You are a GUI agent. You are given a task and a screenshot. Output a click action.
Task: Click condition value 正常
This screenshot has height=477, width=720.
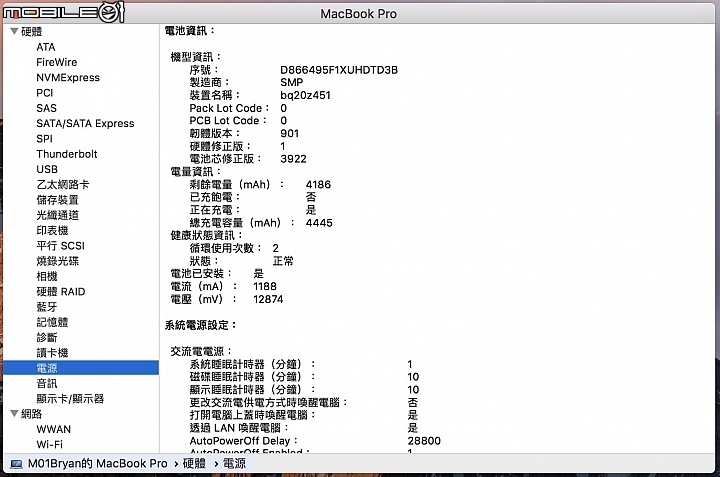pos(283,261)
